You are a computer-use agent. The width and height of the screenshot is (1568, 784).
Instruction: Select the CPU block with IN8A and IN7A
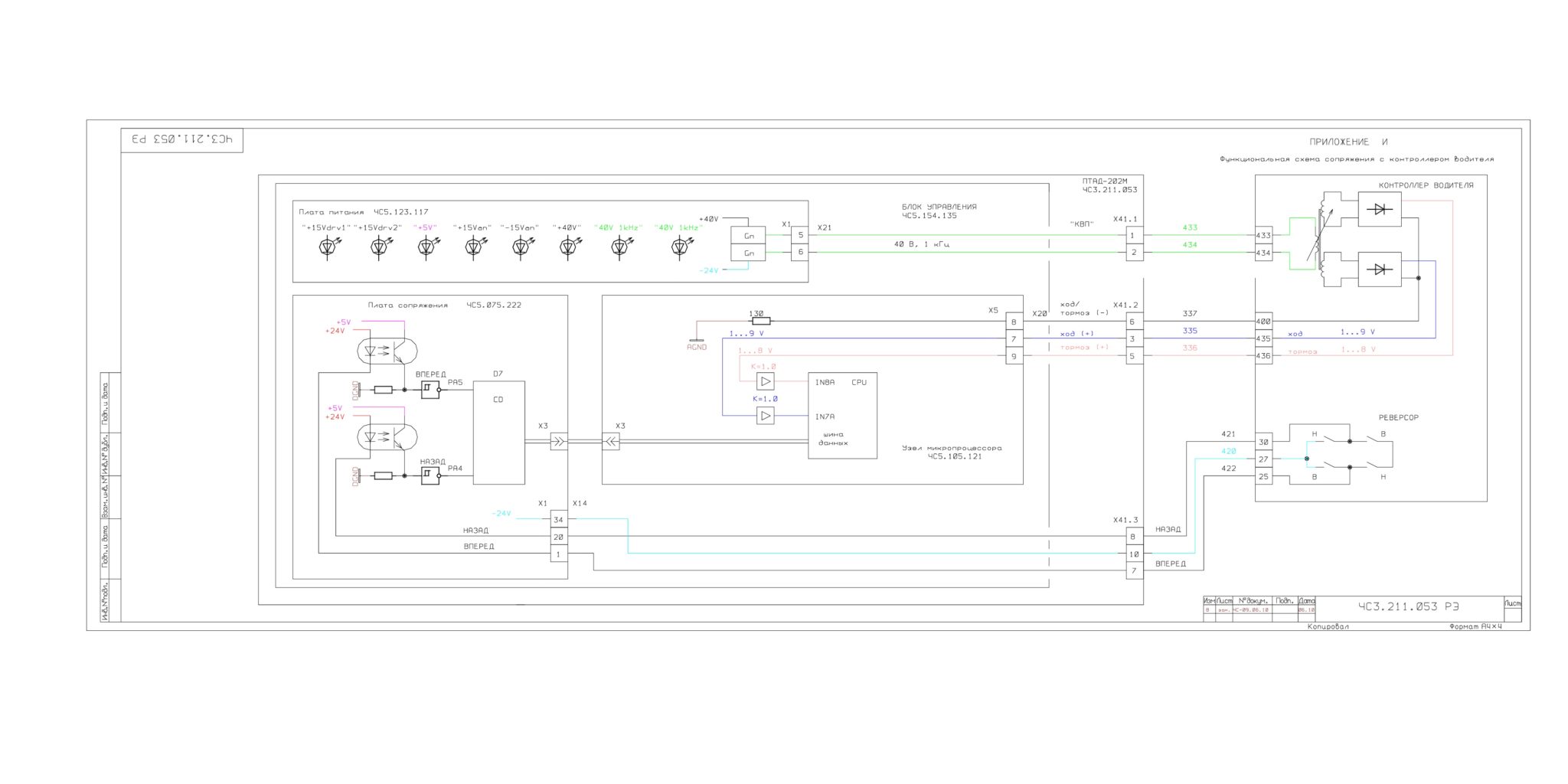point(842,416)
